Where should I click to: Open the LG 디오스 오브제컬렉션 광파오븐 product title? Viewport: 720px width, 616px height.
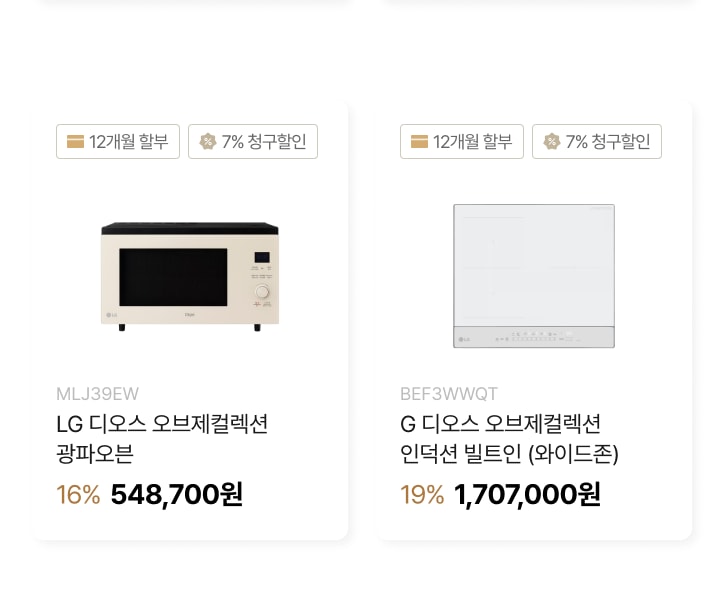click(162, 438)
